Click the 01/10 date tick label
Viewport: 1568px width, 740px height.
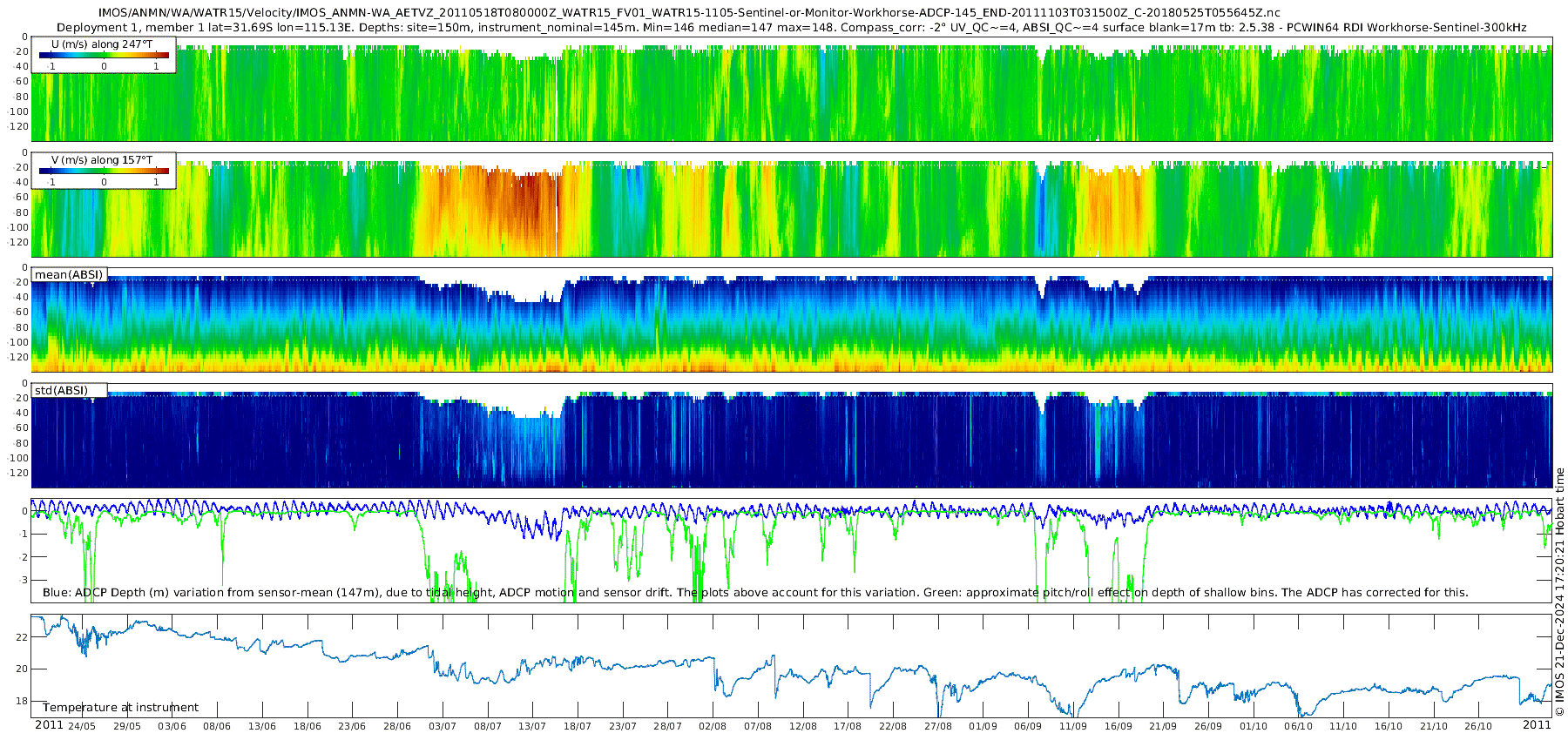(x=1254, y=726)
